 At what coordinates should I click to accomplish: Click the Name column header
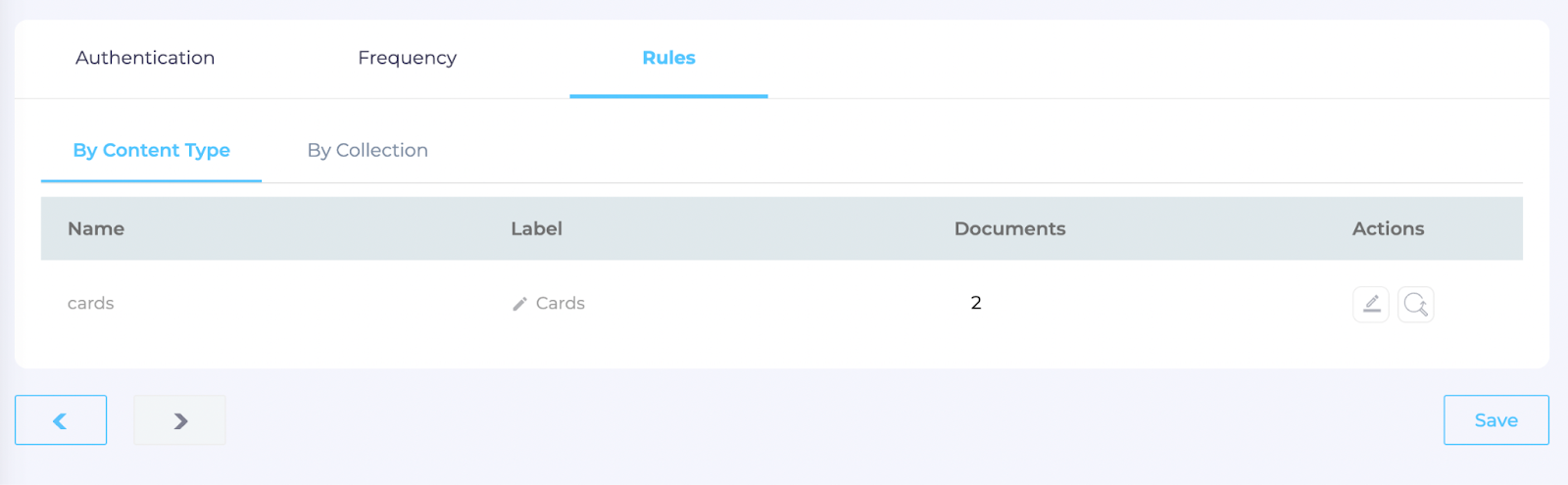[96, 228]
